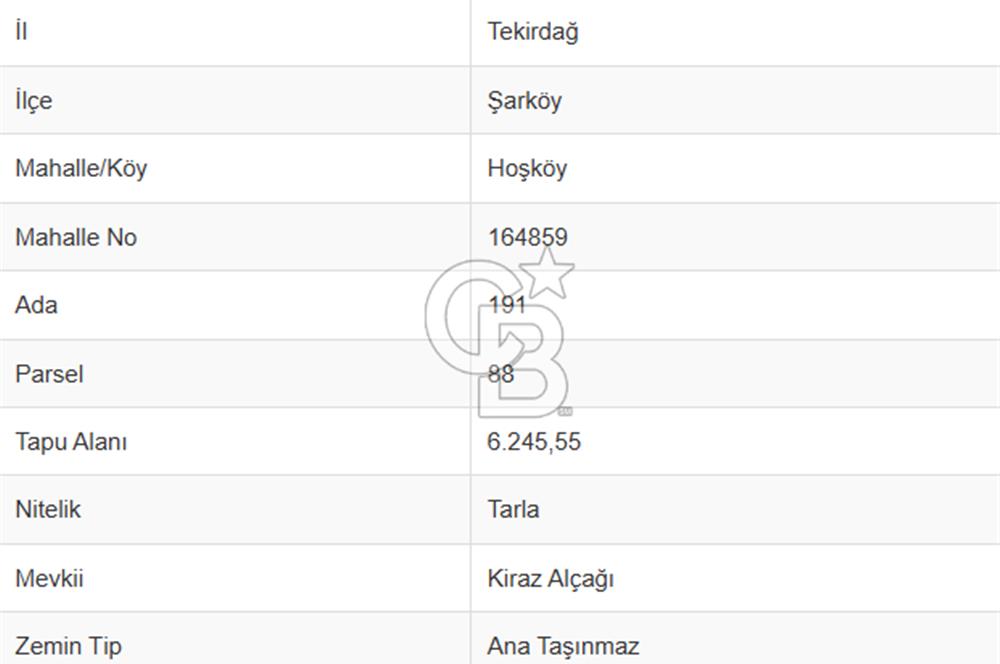Select the 164859 neighborhood number

pyautogui.click(x=527, y=237)
